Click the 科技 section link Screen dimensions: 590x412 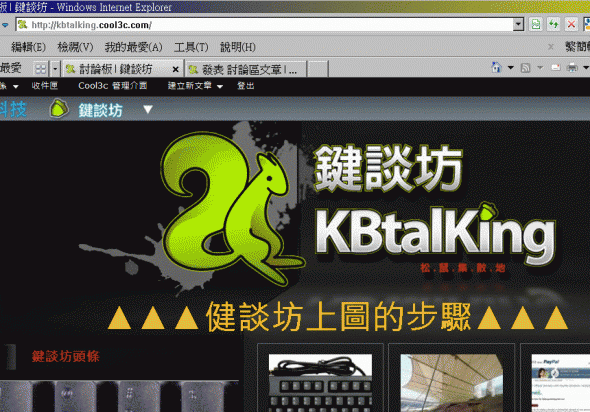pyautogui.click(x=13, y=109)
